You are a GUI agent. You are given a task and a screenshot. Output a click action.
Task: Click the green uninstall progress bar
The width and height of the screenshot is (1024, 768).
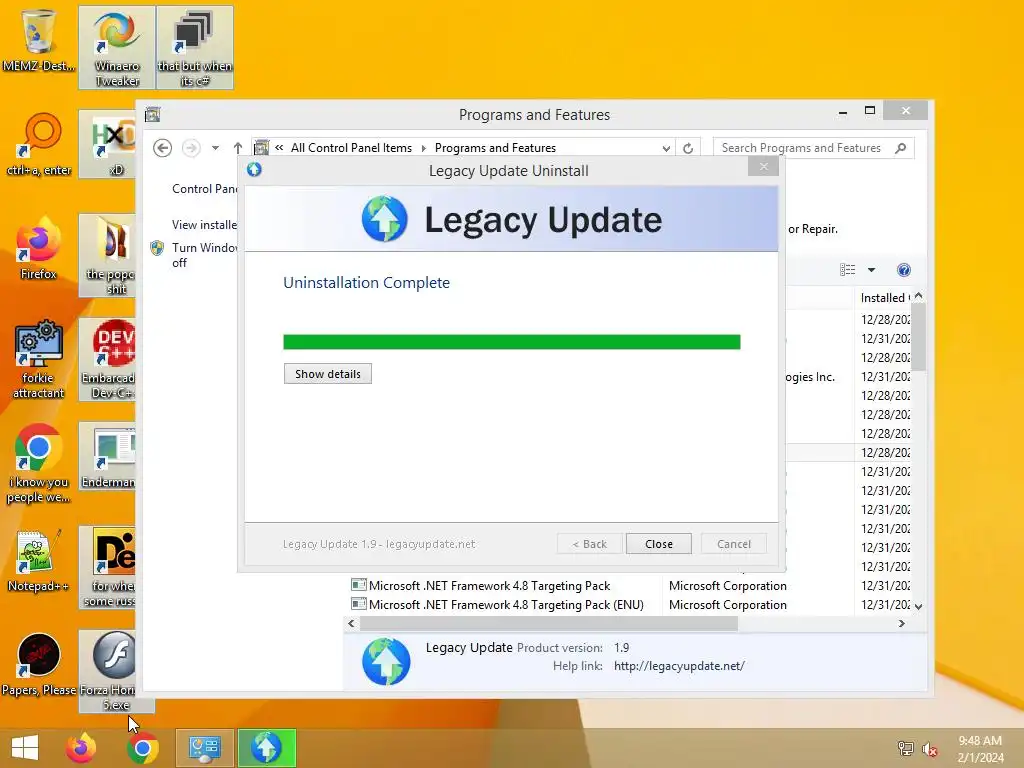(x=512, y=342)
